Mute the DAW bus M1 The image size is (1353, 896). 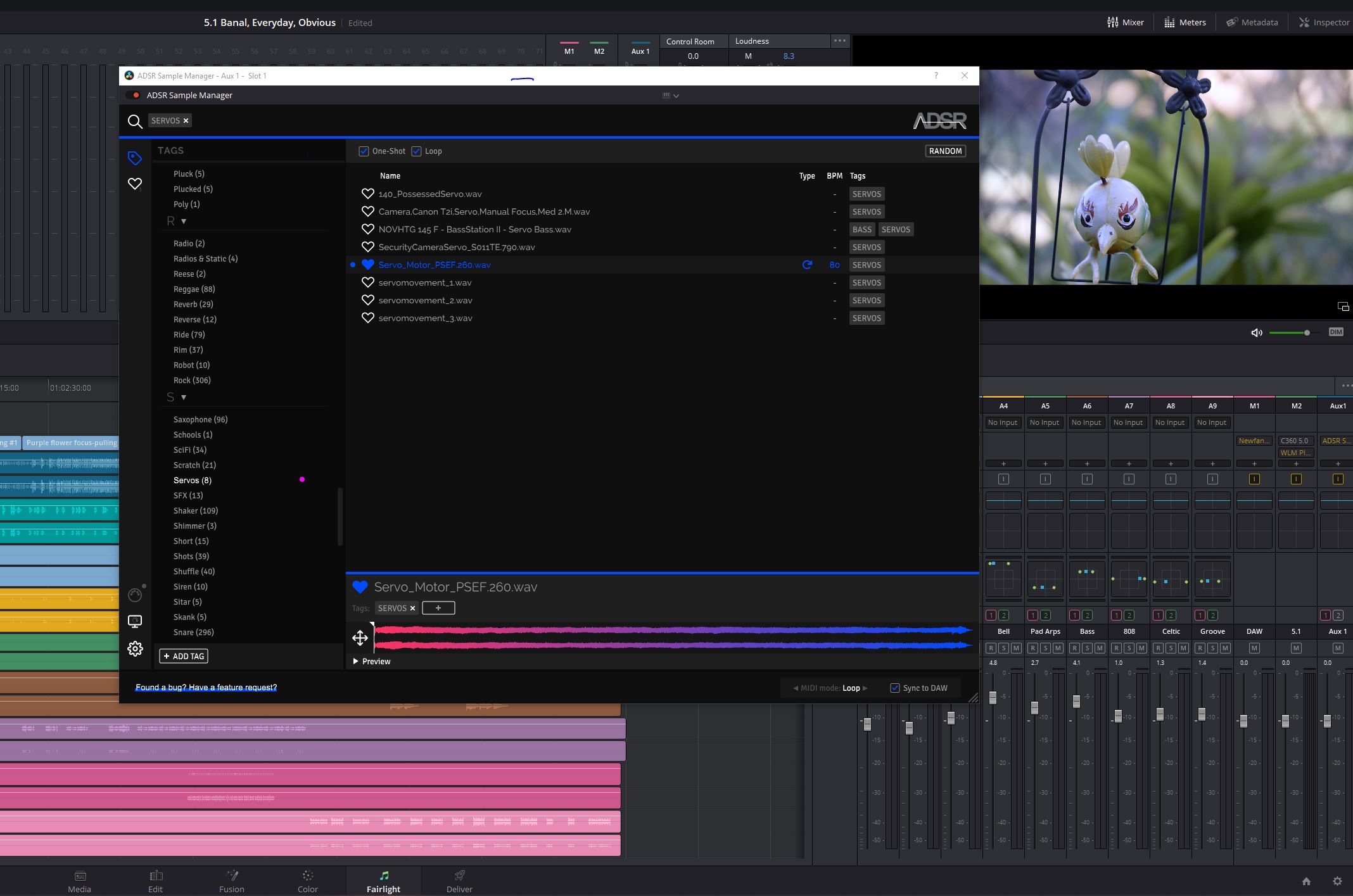pos(1254,648)
